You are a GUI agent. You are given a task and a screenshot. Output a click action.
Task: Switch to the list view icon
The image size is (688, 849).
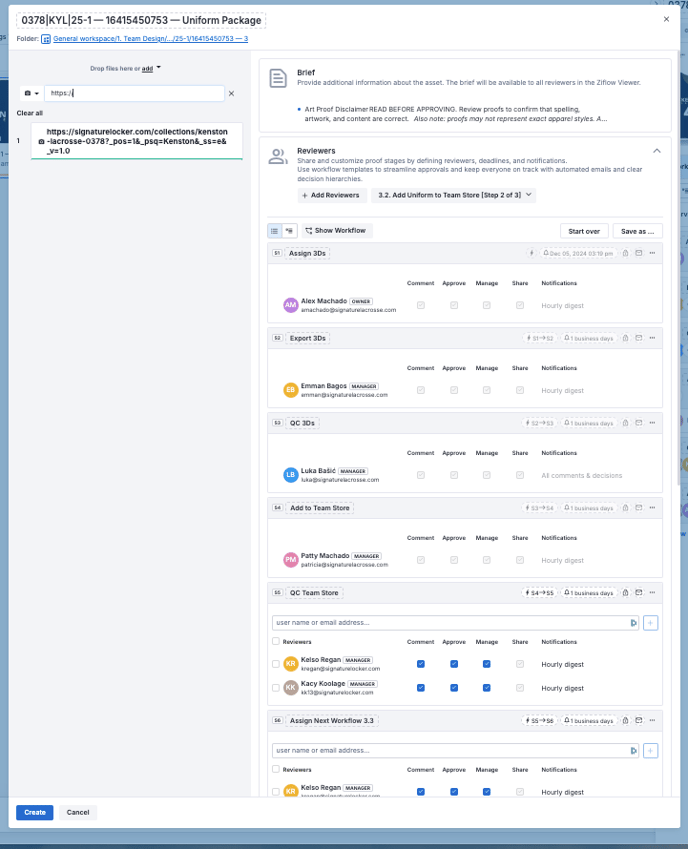pos(275,230)
